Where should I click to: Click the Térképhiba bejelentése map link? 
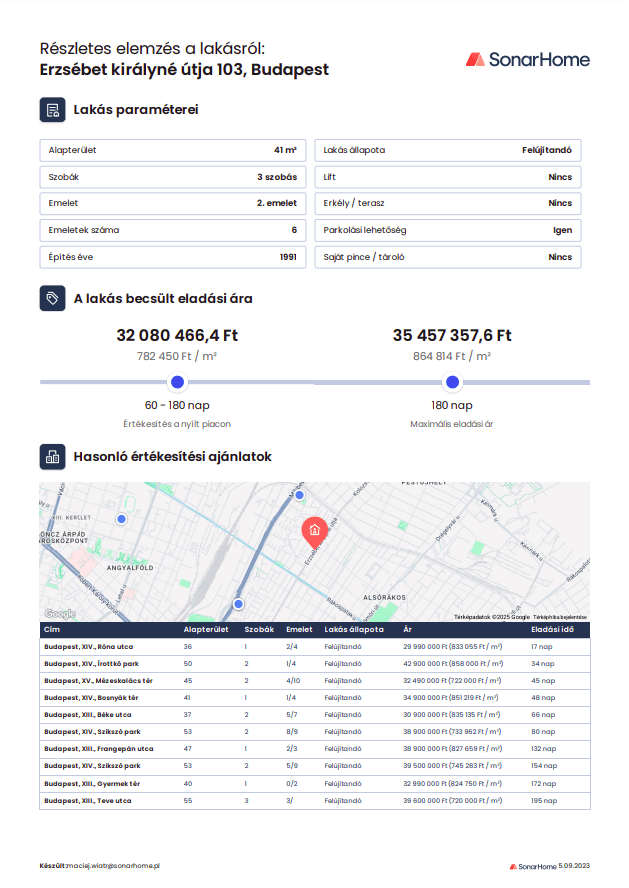coord(559,617)
